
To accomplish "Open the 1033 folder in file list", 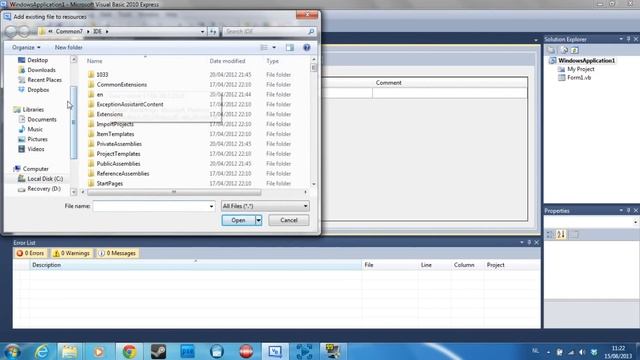I will 102,75.
